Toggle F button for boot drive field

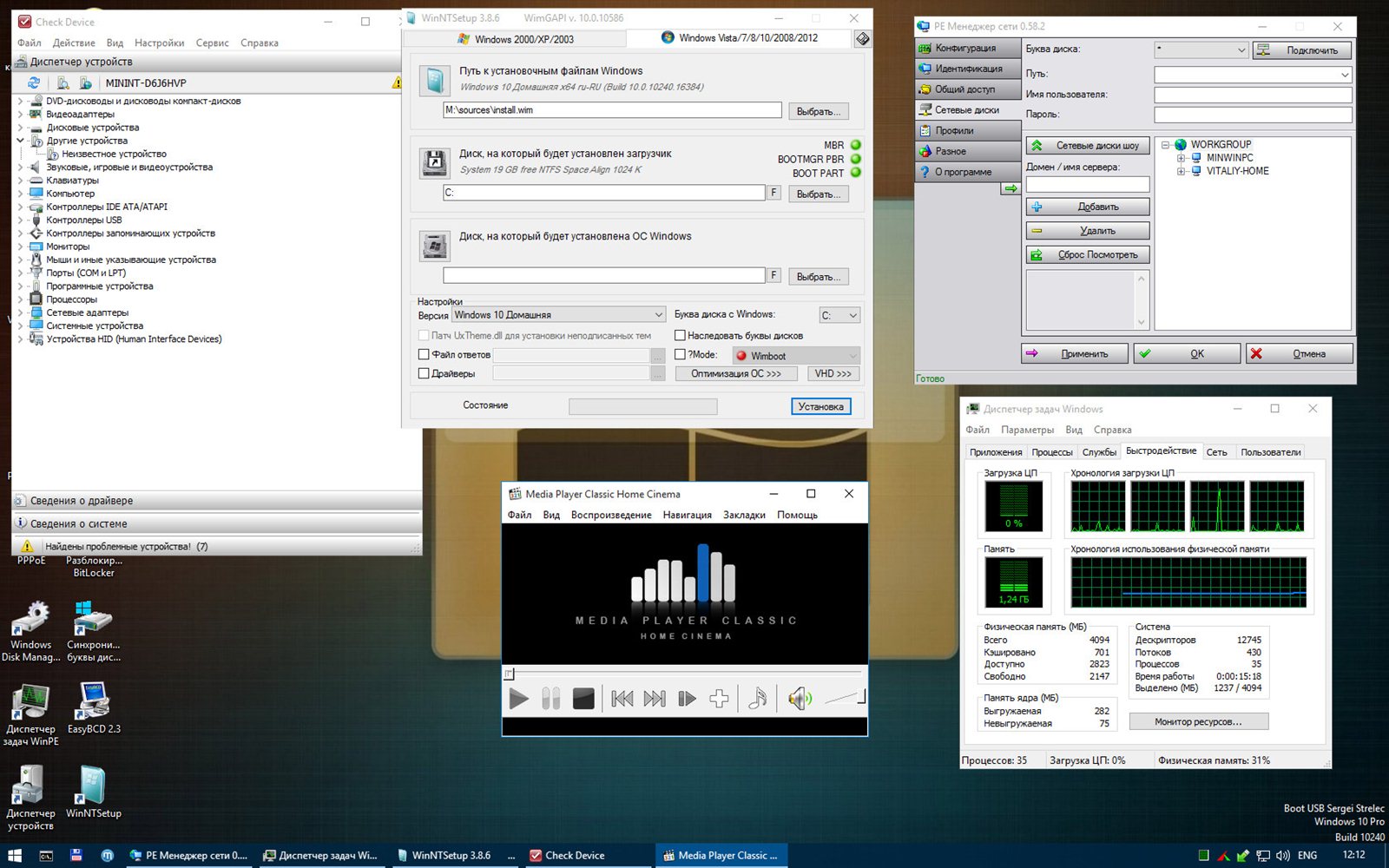(x=773, y=192)
